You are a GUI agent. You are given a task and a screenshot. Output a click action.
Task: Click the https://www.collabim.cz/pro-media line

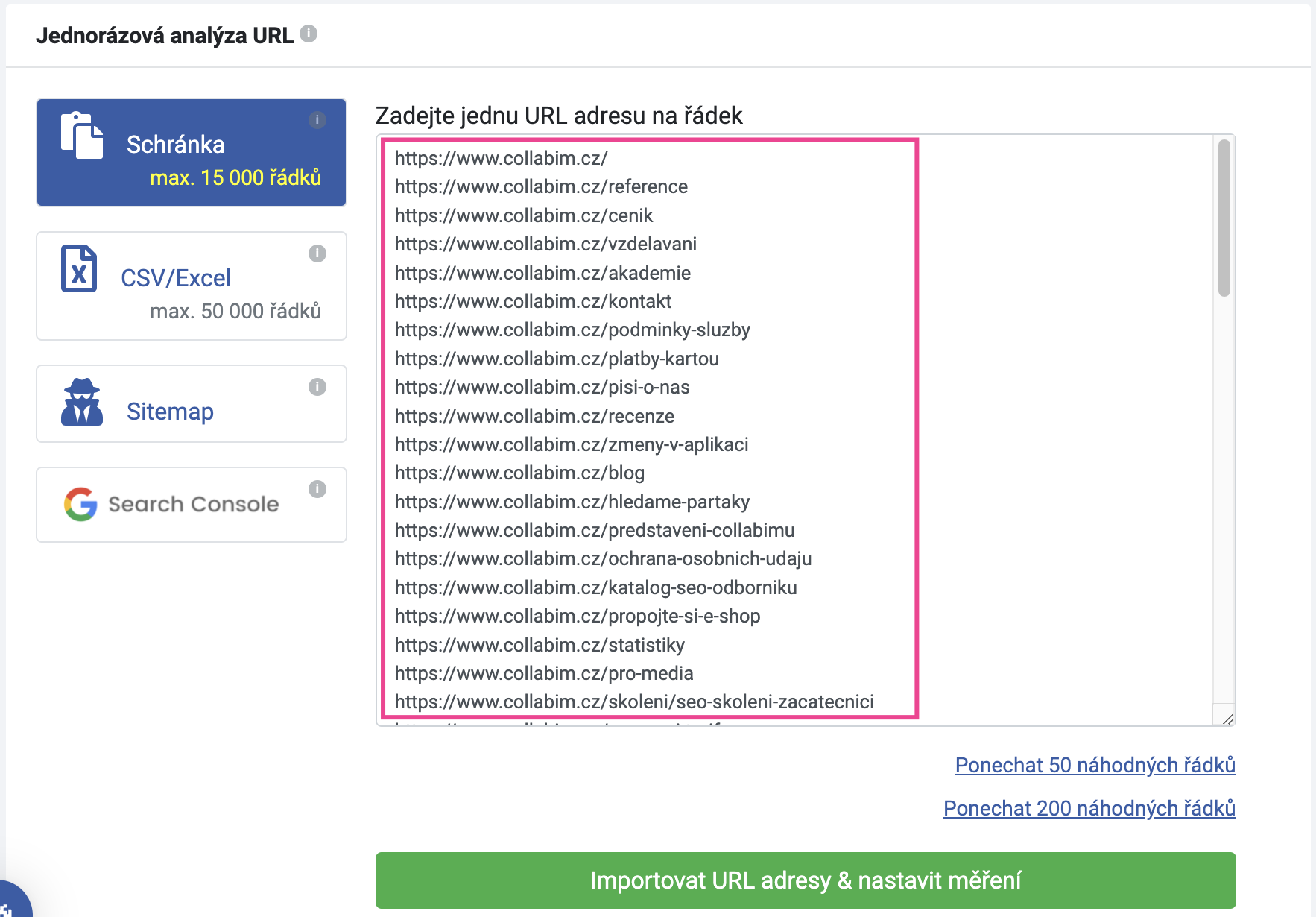544,673
